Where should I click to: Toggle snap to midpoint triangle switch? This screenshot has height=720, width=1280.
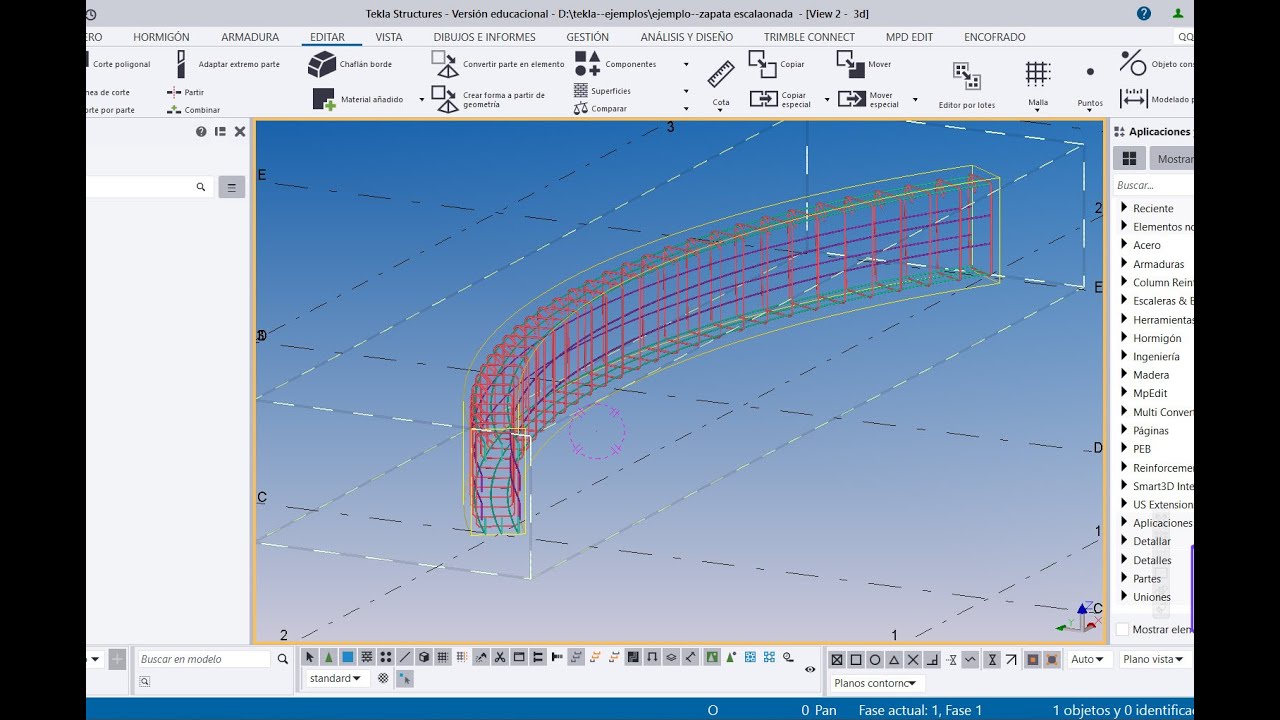pyautogui.click(x=894, y=660)
